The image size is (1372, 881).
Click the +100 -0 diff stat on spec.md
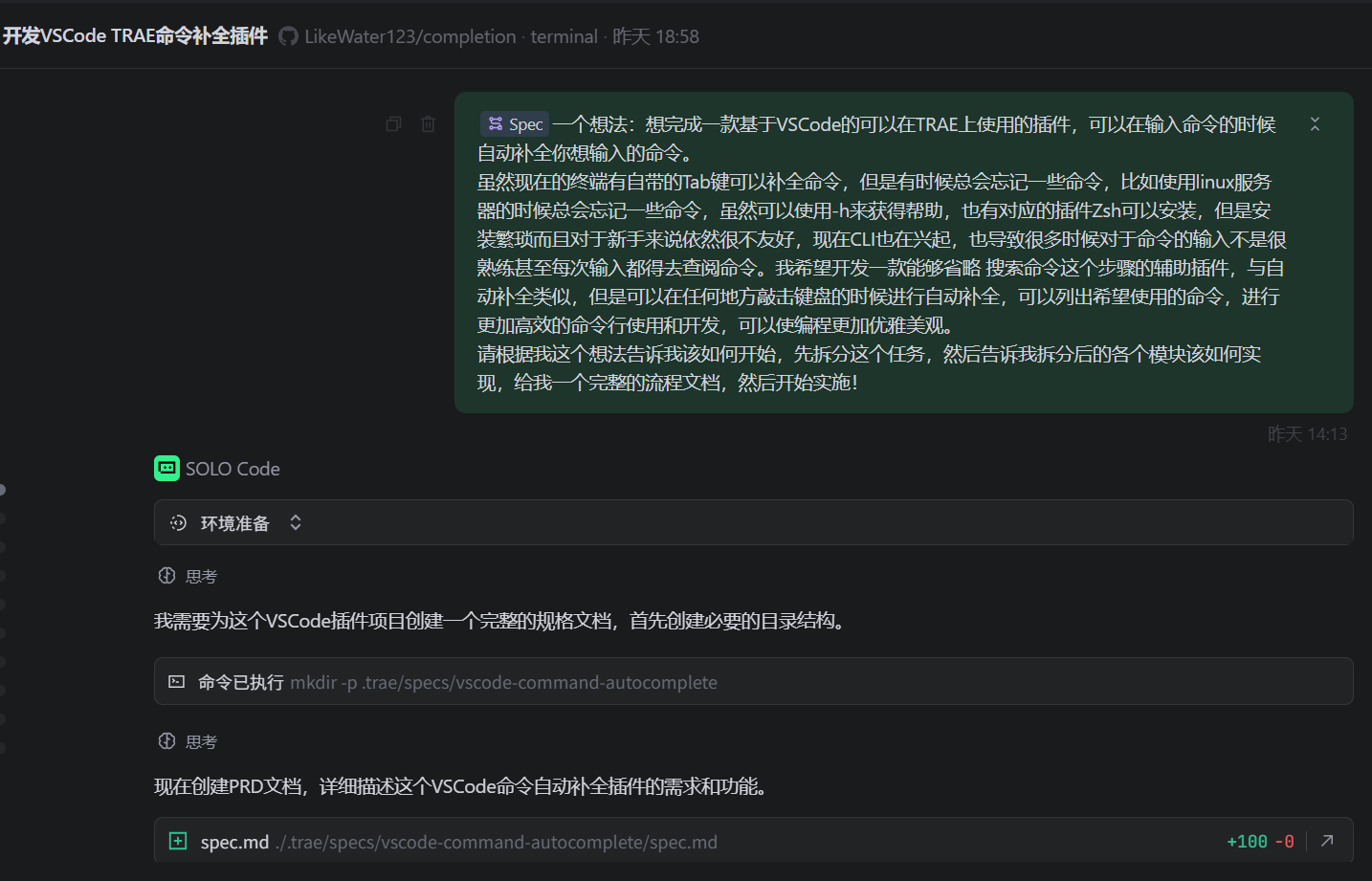point(1260,842)
